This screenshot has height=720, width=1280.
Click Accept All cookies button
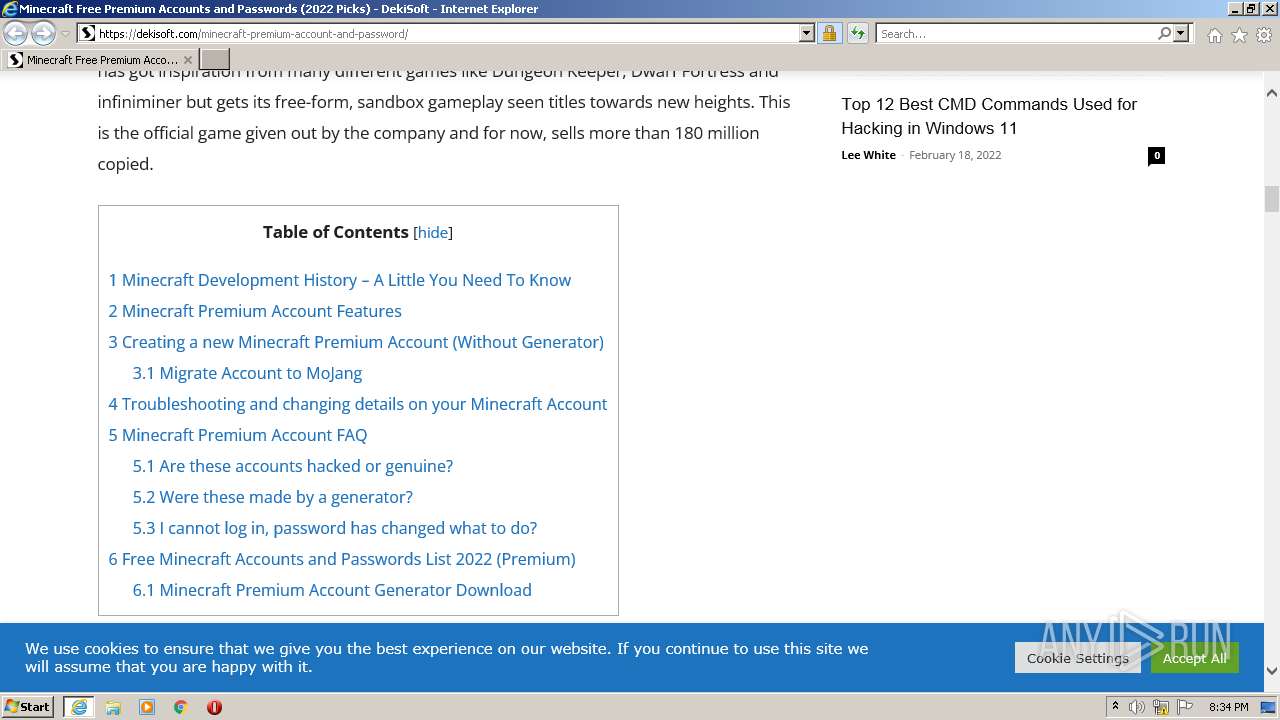tap(1194, 658)
